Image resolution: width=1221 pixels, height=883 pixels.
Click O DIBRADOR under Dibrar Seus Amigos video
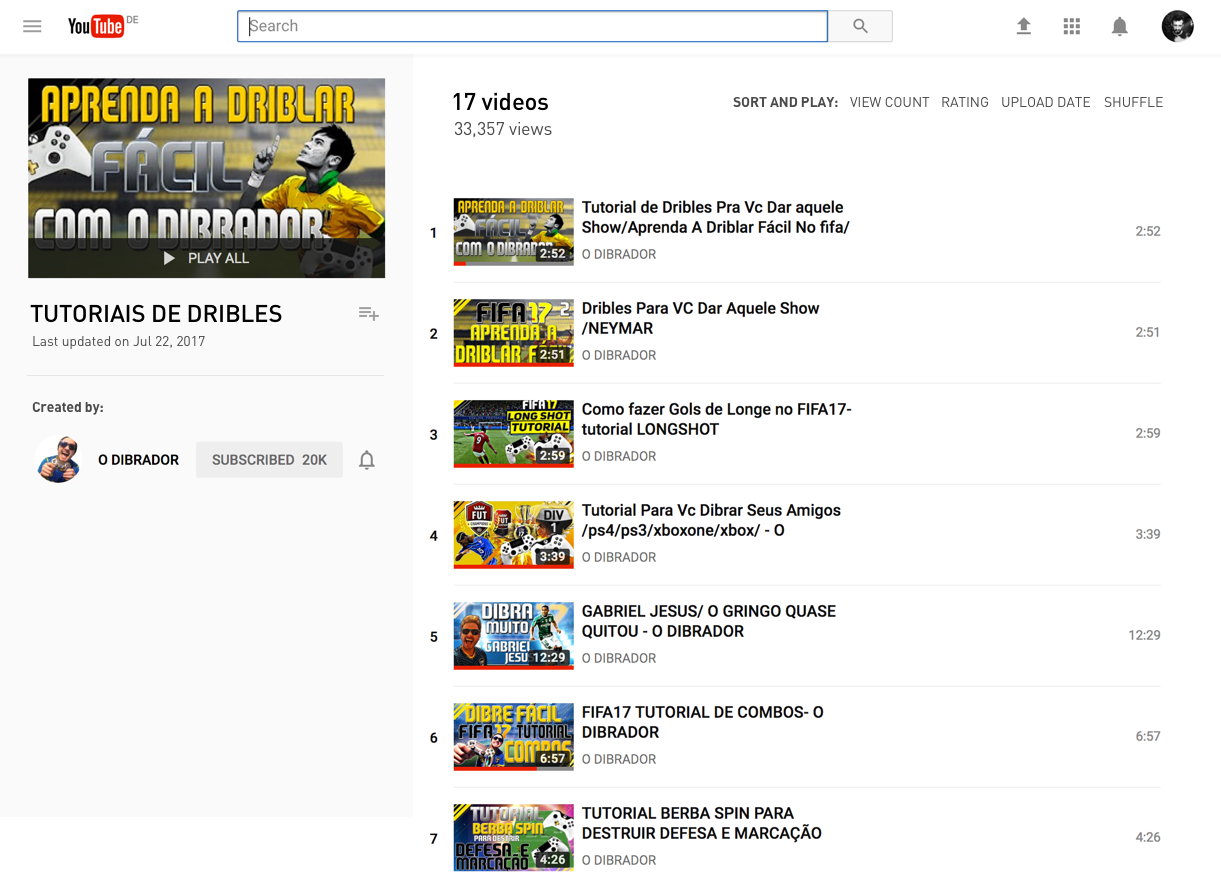click(619, 557)
